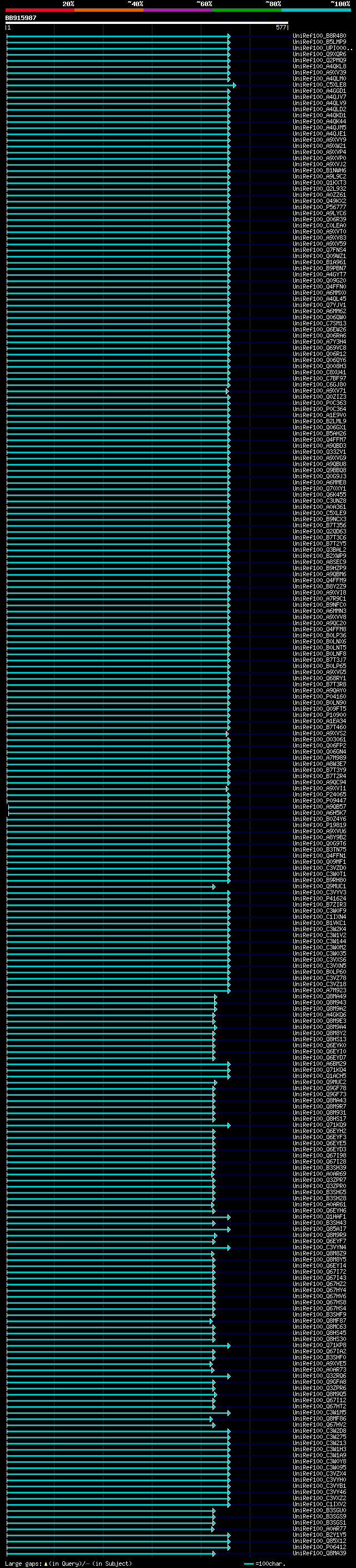The height and width of the screenshot is (1568, 356).
Task: Select hit label UniRef100_A6BM29
Action: tap(319, 1064)
